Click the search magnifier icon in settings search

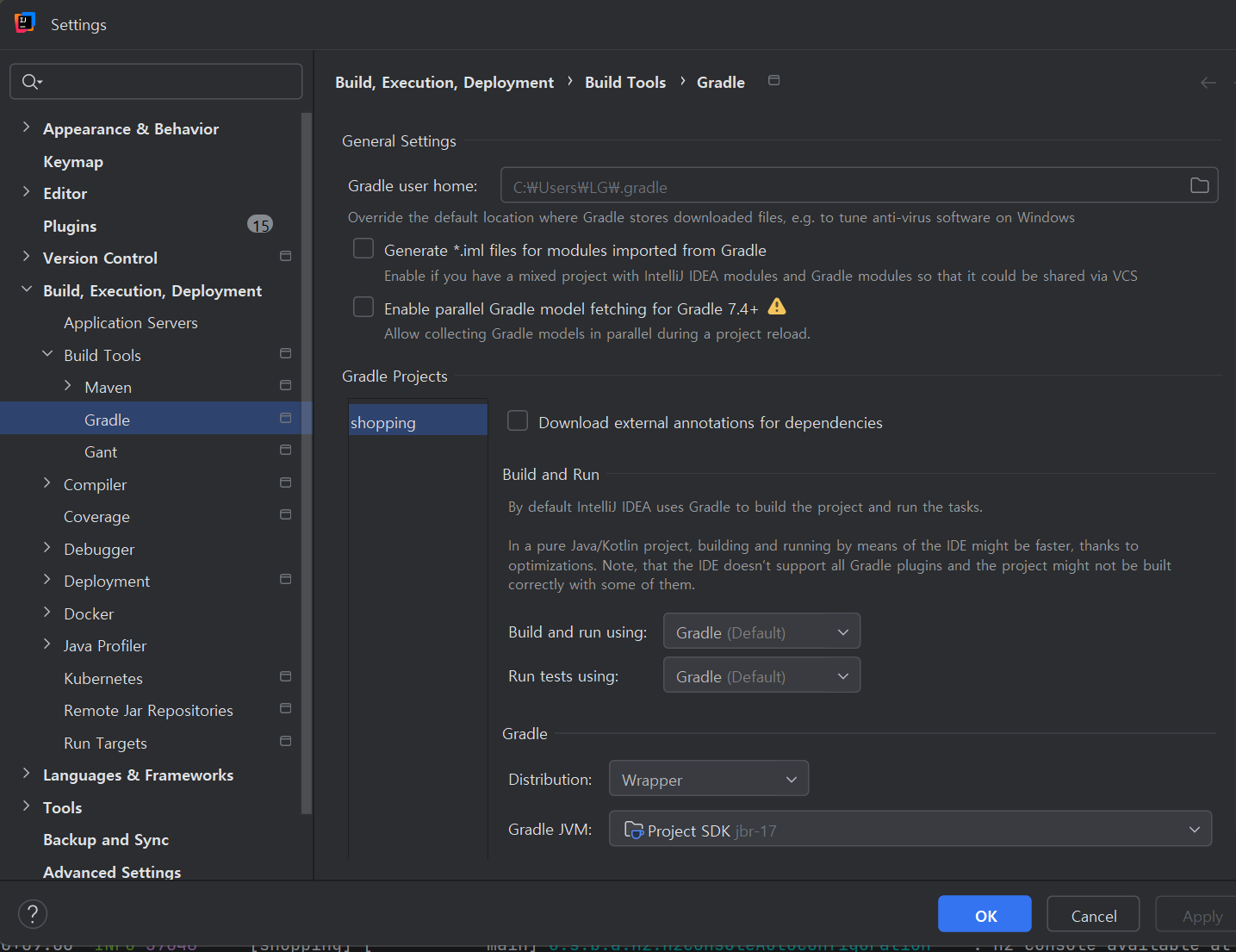coord(31,81)
